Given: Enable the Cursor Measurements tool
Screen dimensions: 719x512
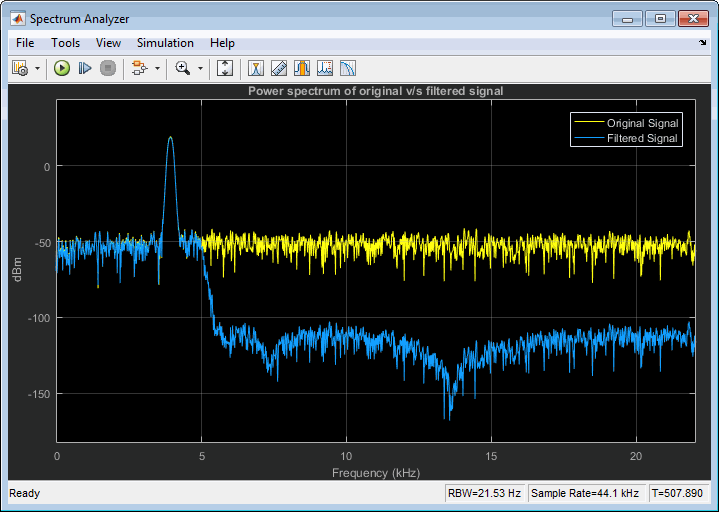Looking at the screenshot, I should pos(256,68).
